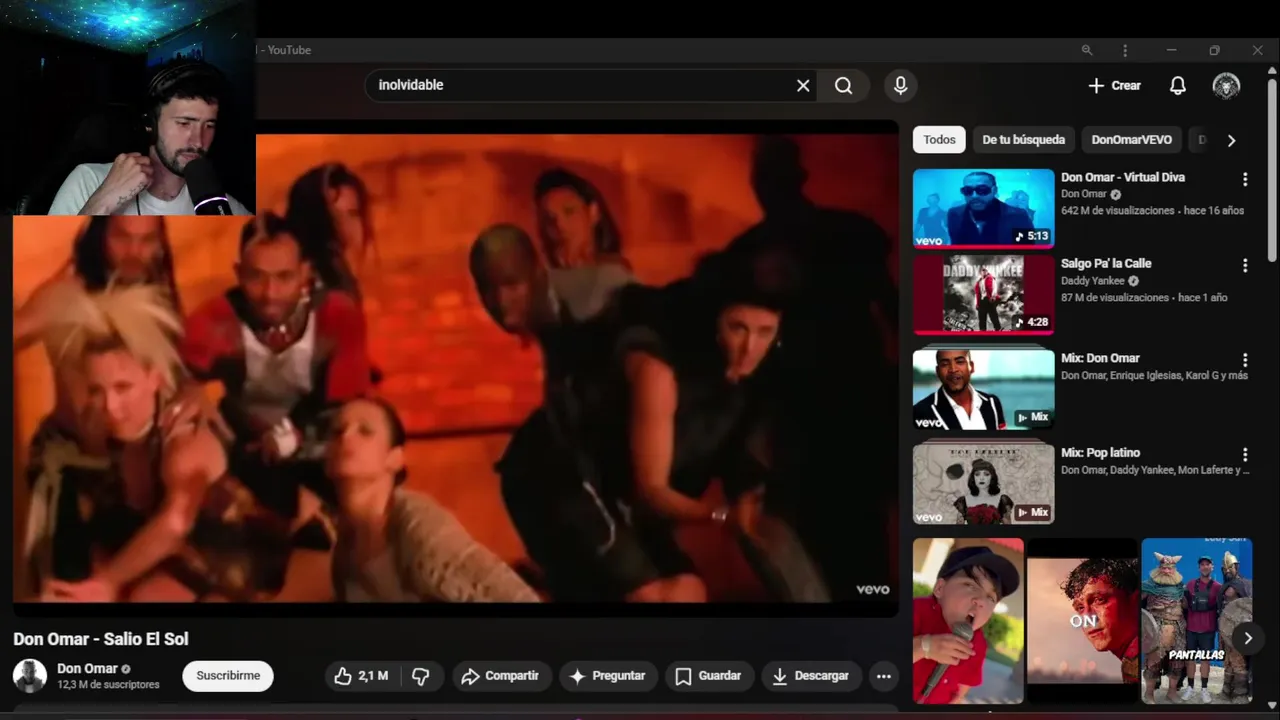Click the Salgo Pa' la Calle title

click(x=1106, y=264)
